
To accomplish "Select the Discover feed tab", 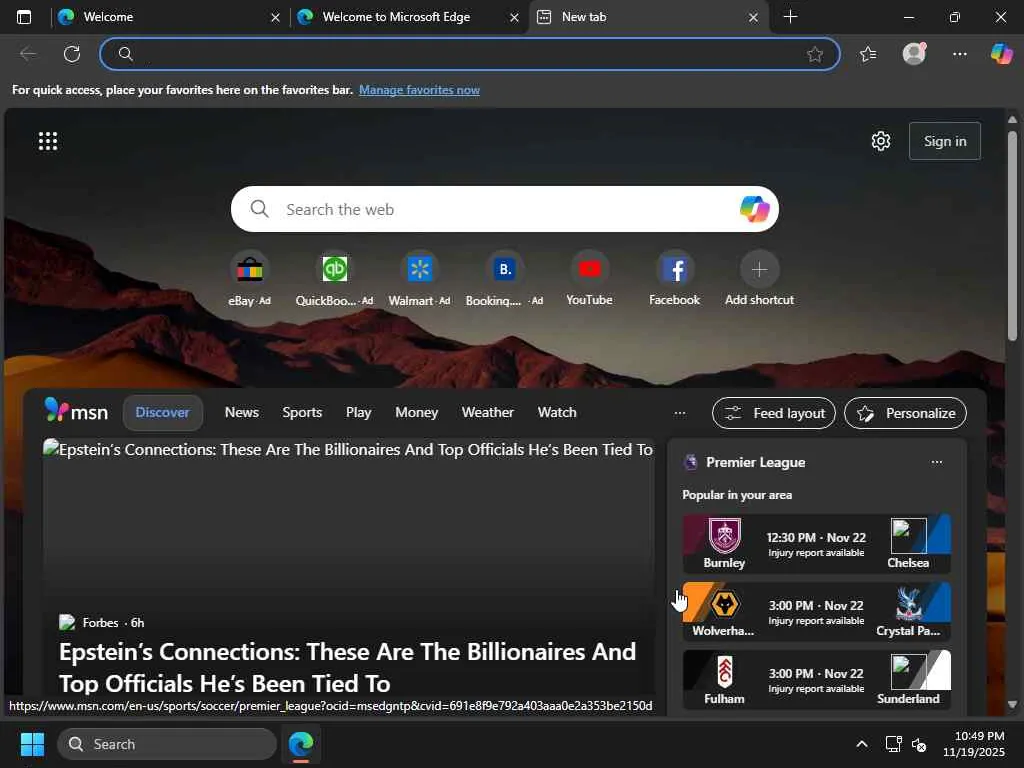I will point(163,413).
